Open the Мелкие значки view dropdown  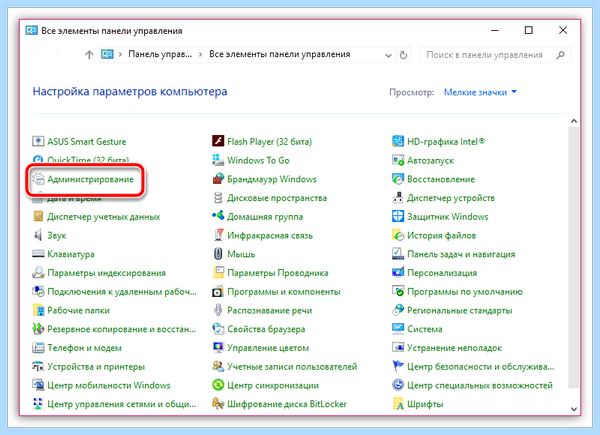pos(480,92)
